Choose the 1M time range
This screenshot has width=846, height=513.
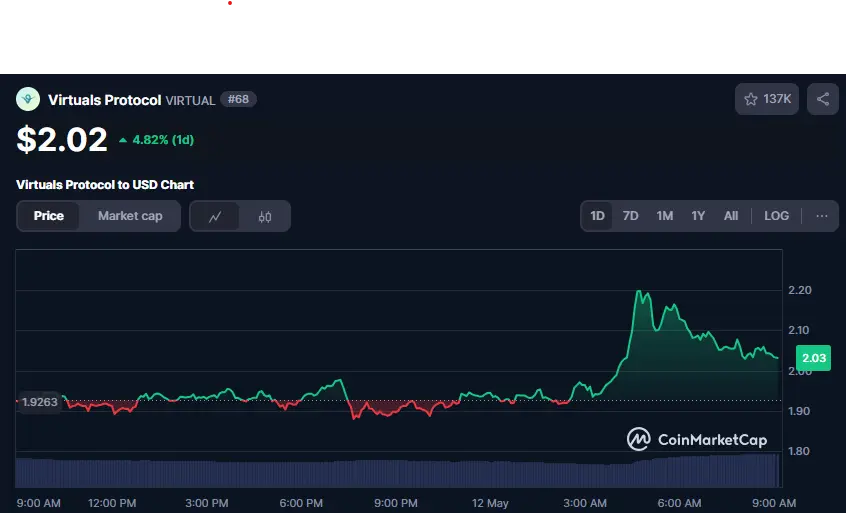[665, 216]
